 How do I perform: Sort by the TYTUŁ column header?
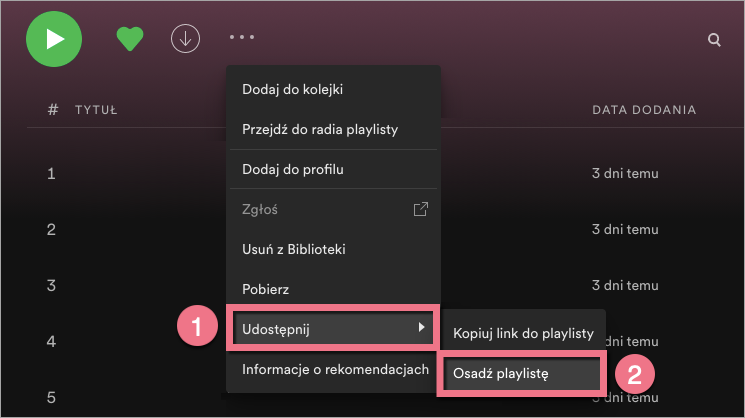(97, 110)
